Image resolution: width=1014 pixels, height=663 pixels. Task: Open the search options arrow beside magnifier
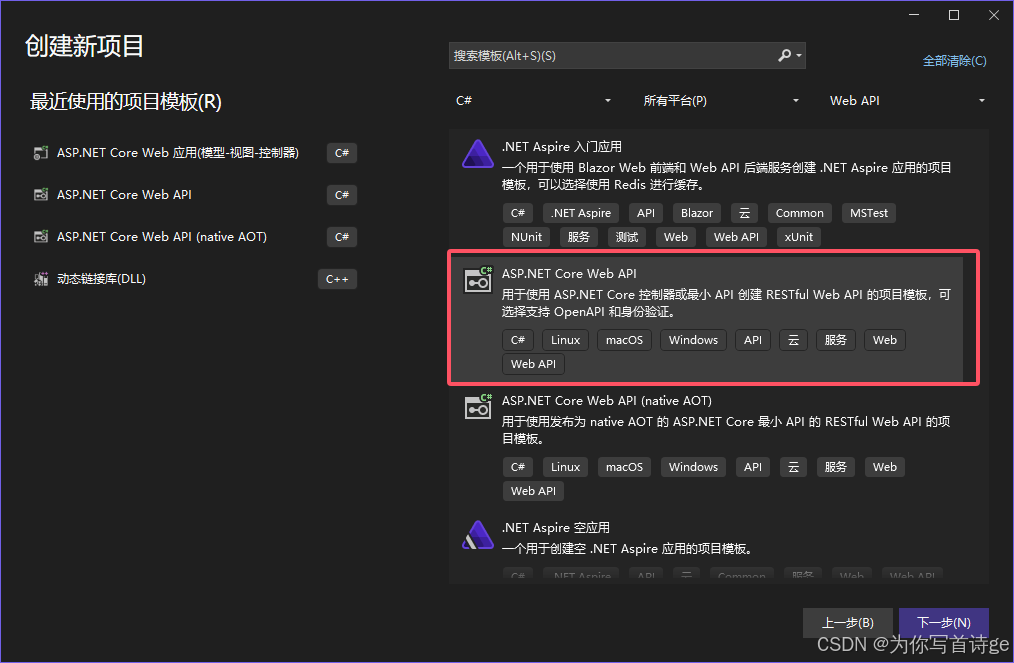tap(799, 56)
